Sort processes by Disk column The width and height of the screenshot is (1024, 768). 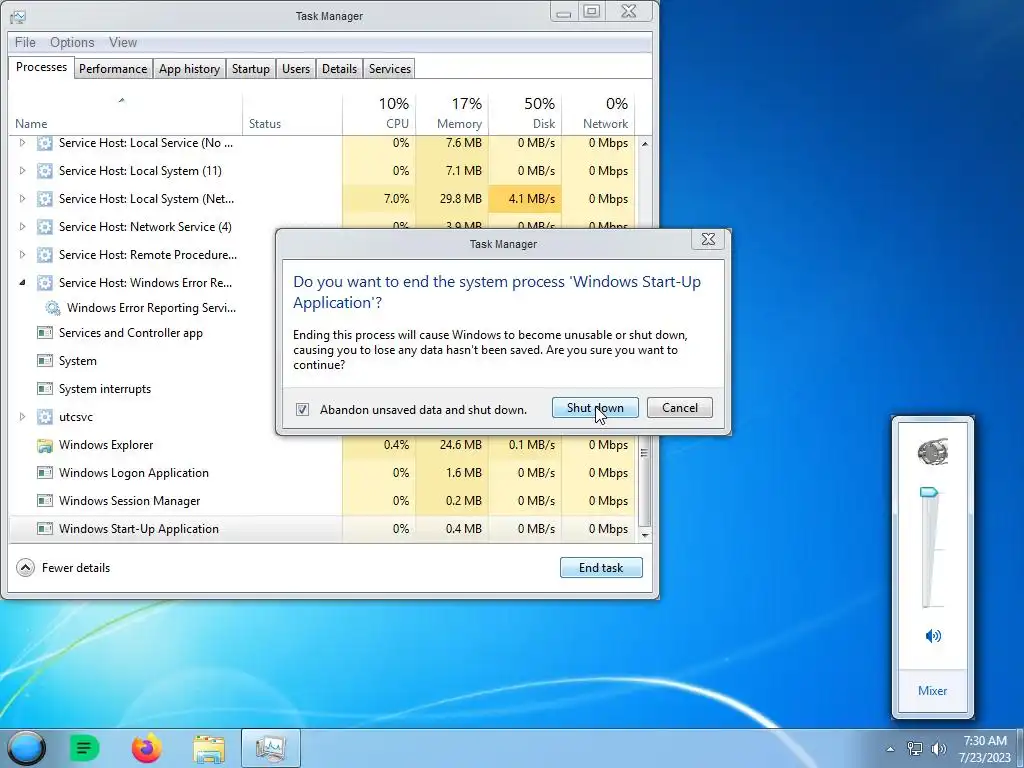(526, 112)
